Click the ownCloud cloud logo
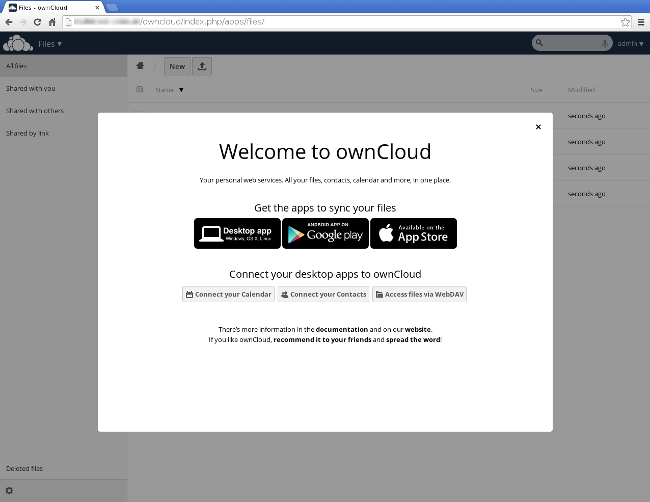Image resolution: width=650 pixels, height=502 pixels. [18, 44]
